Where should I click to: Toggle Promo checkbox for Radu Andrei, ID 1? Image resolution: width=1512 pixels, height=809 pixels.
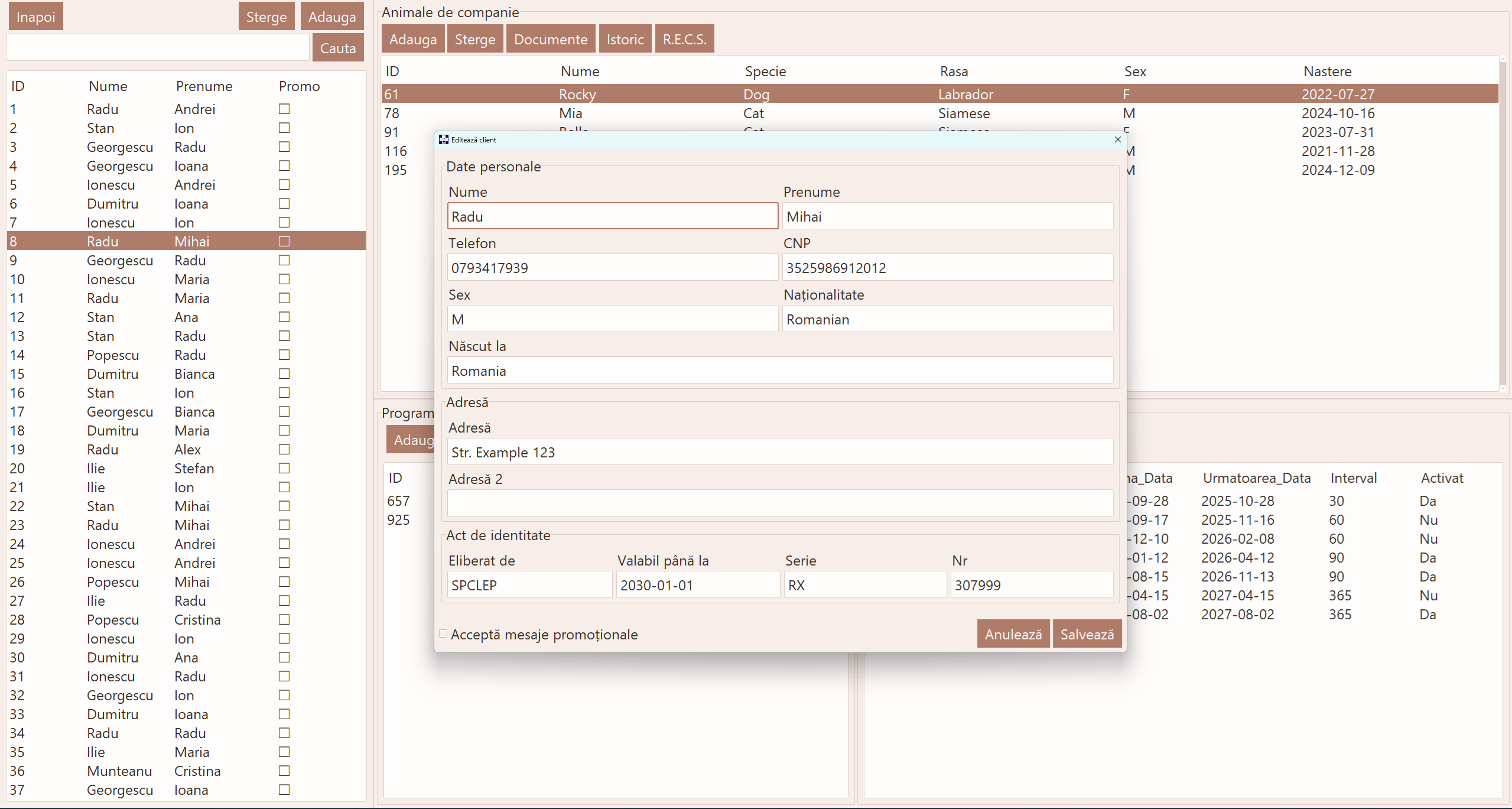click(x=284, y=109)
